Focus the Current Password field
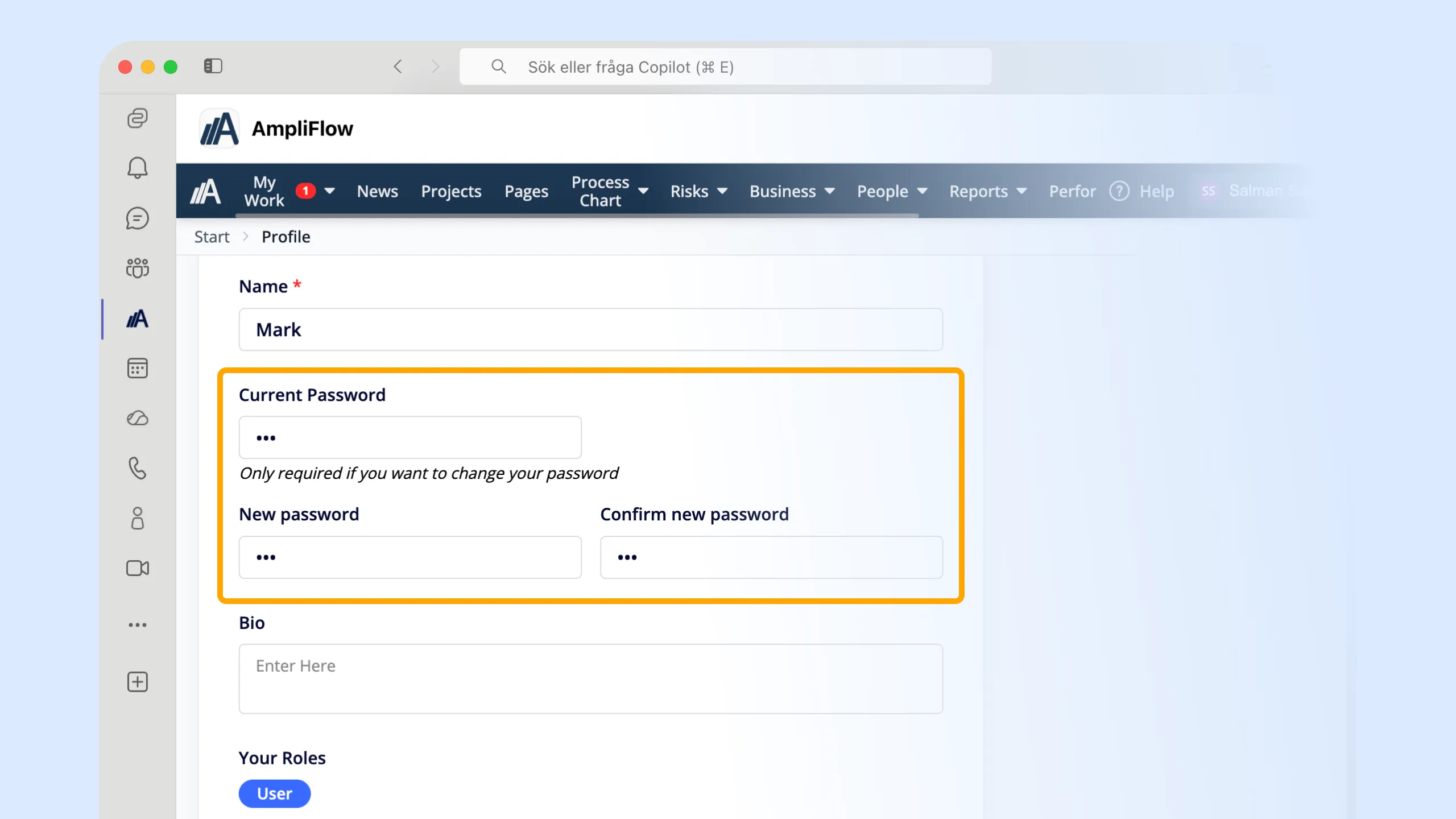1456x819 pixels. (409, 437)
